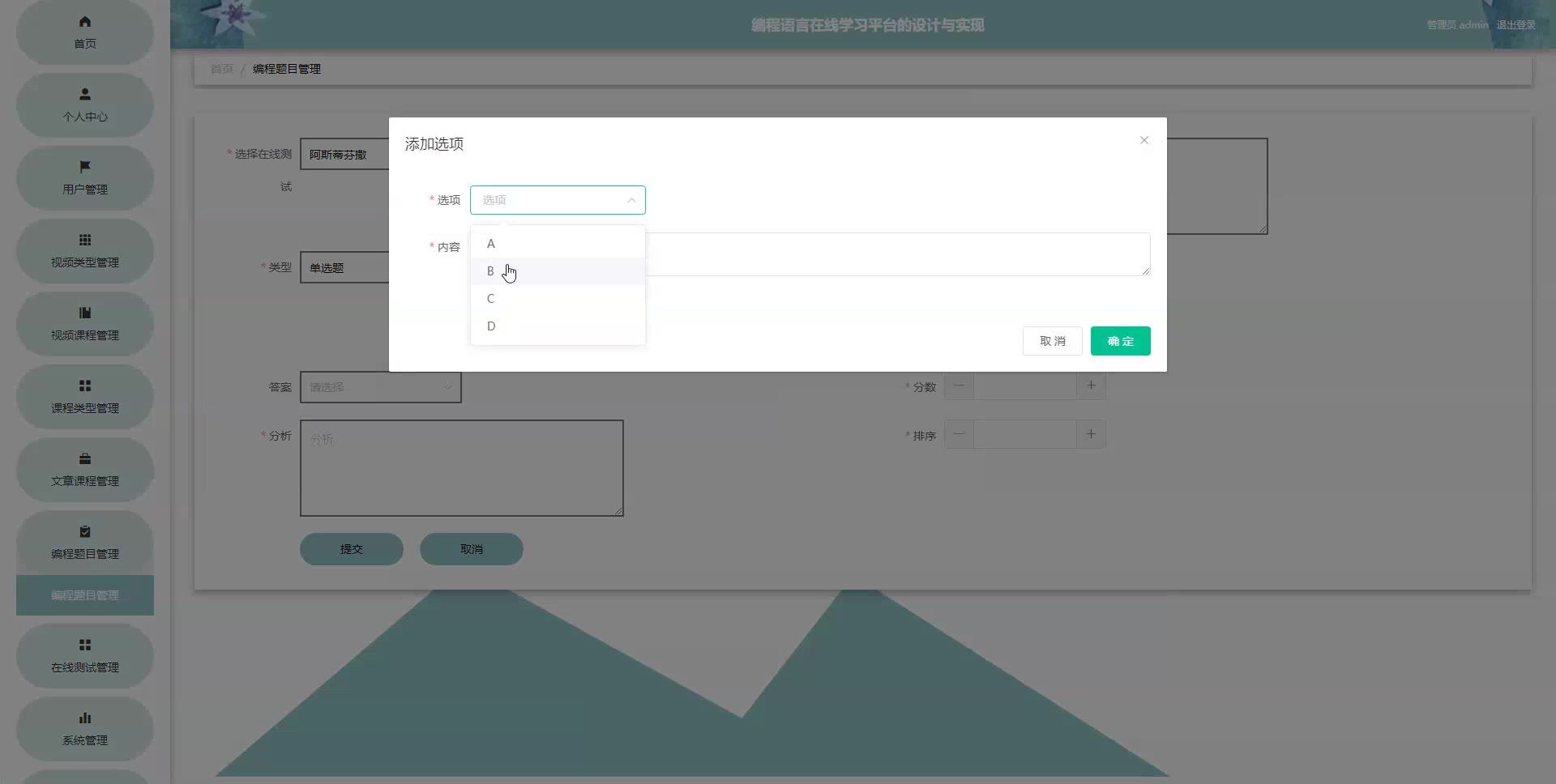Image resolution: width=1556 pixels, height=784 pixels.
Task: Open 视频类型管理 sidebar menu label
Action: point(85,262)
